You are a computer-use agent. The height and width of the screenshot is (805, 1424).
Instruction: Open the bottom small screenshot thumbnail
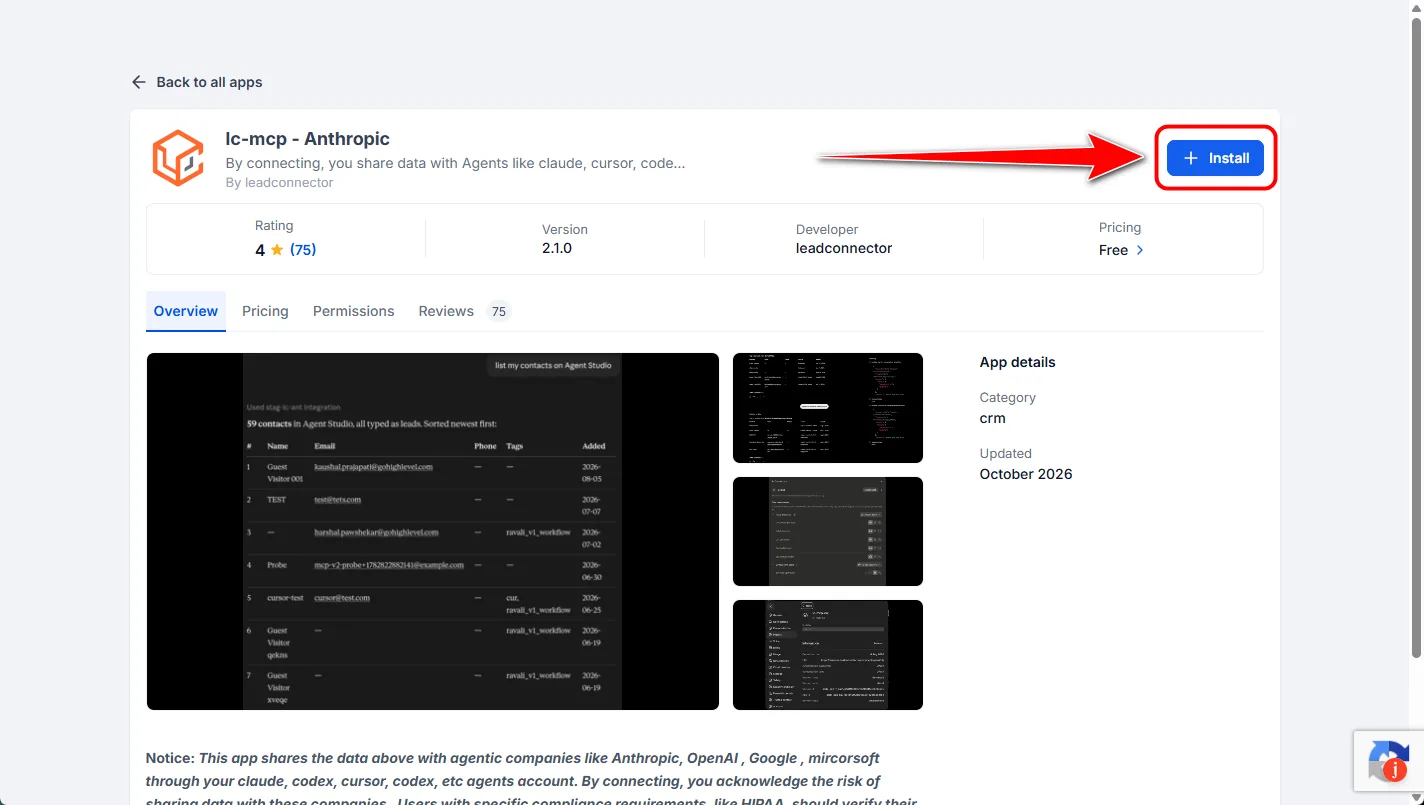[x=828, y=655]
